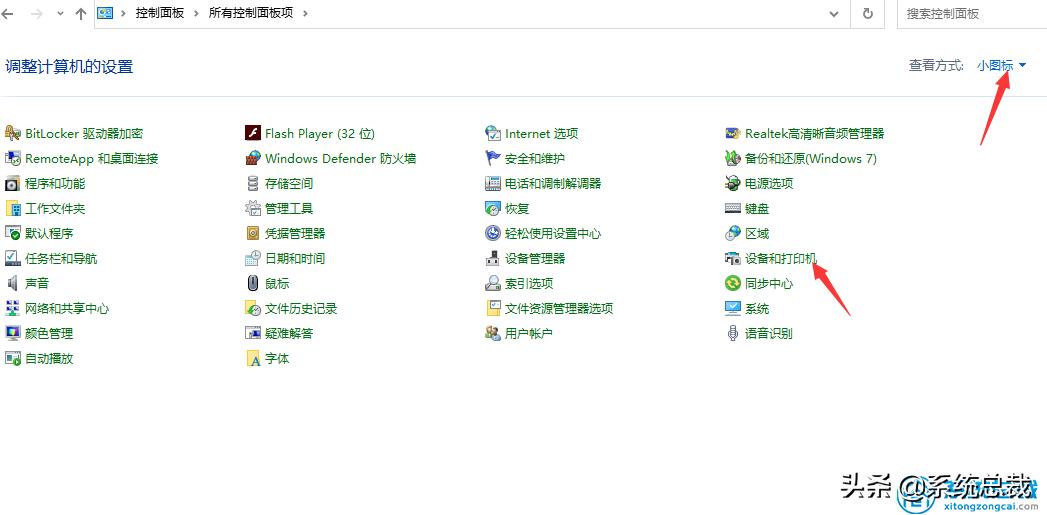Screen dimensions: 1047x515
Task: Click the 设备管理器 icon
Action: (x=493, y=259)
